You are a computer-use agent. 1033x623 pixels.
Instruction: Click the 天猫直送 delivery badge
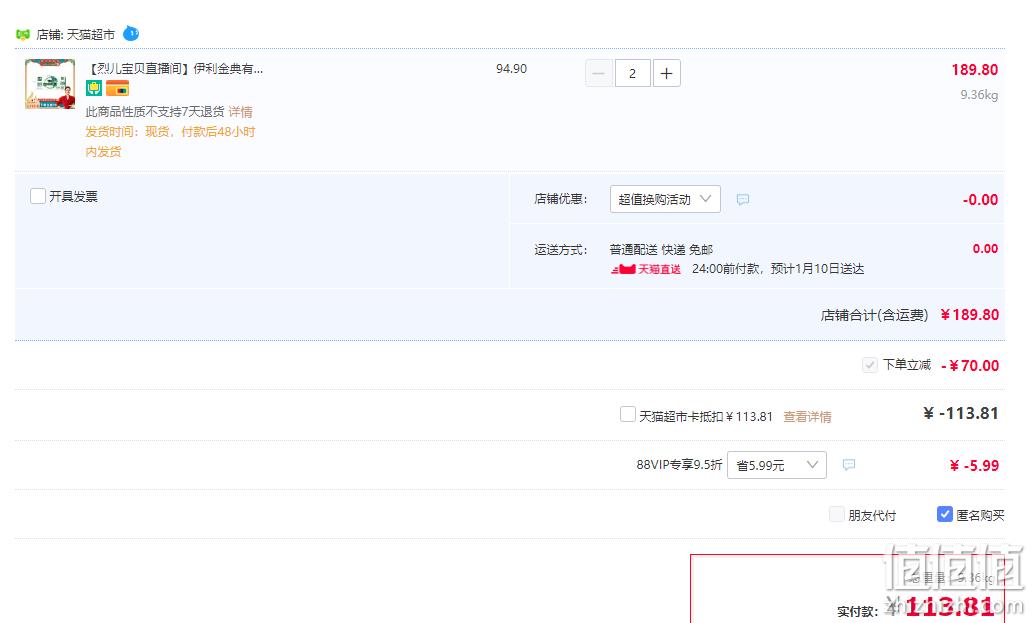coord(646,269)
